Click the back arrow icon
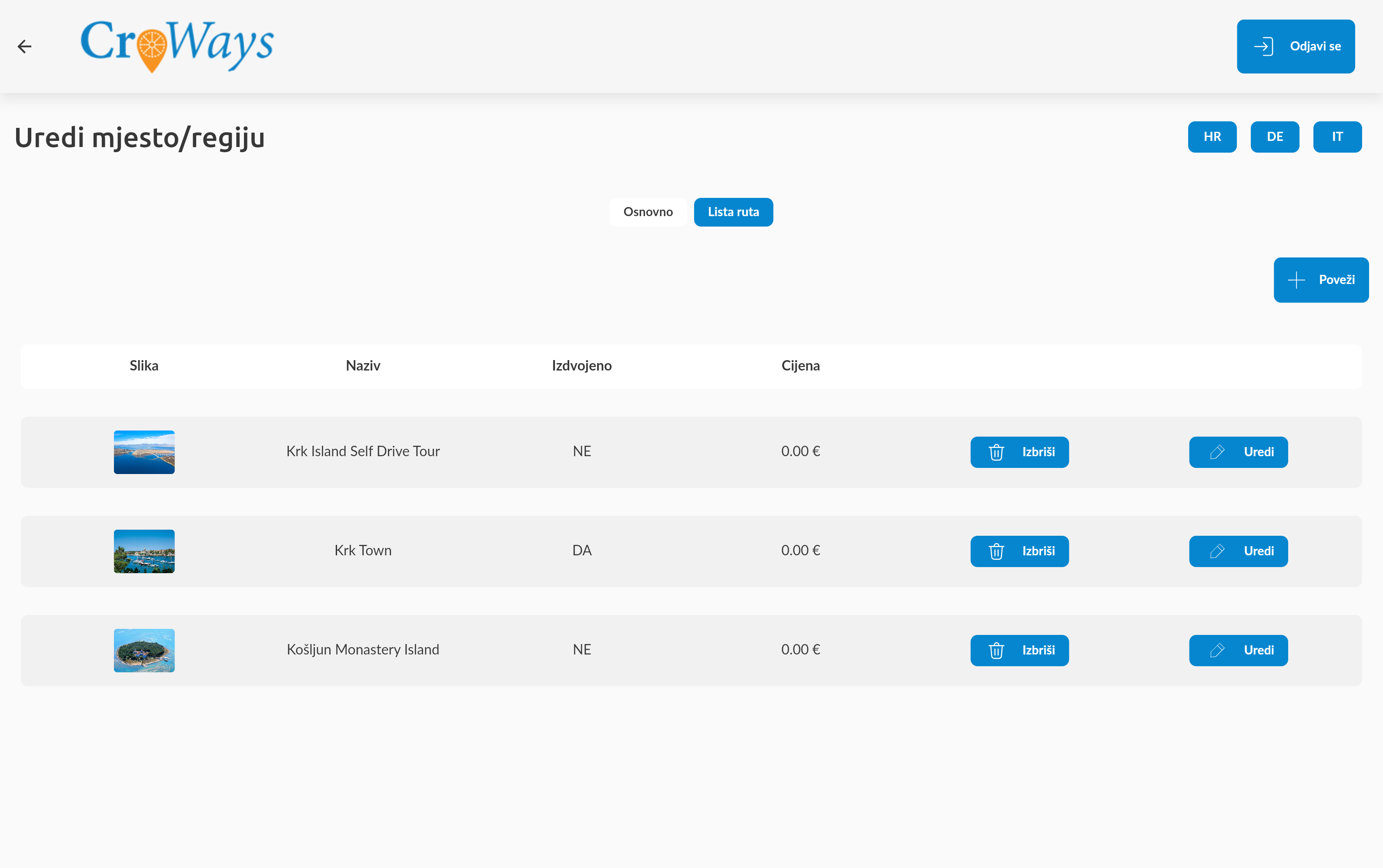This screenshot has height=868, width=1383. (24, 47)
